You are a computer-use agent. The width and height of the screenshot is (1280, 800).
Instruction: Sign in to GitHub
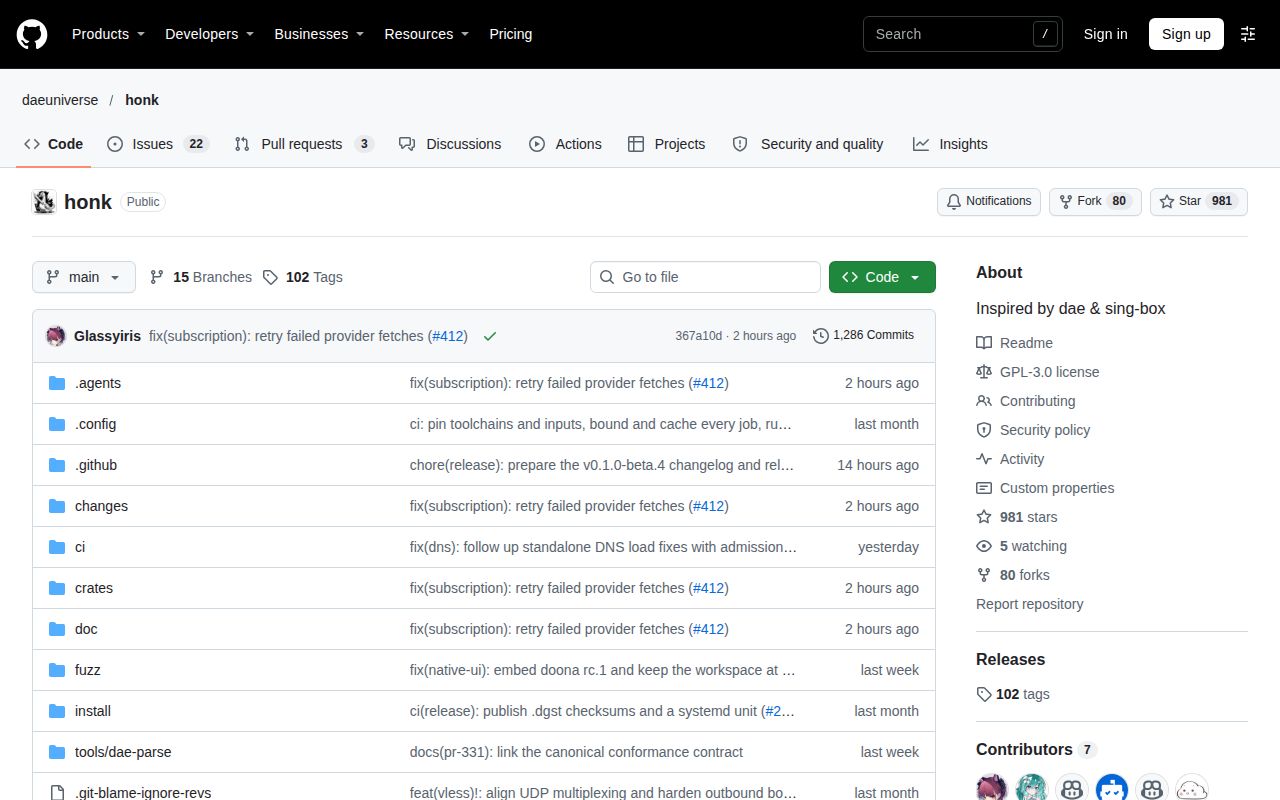(x=1105, y=34)
